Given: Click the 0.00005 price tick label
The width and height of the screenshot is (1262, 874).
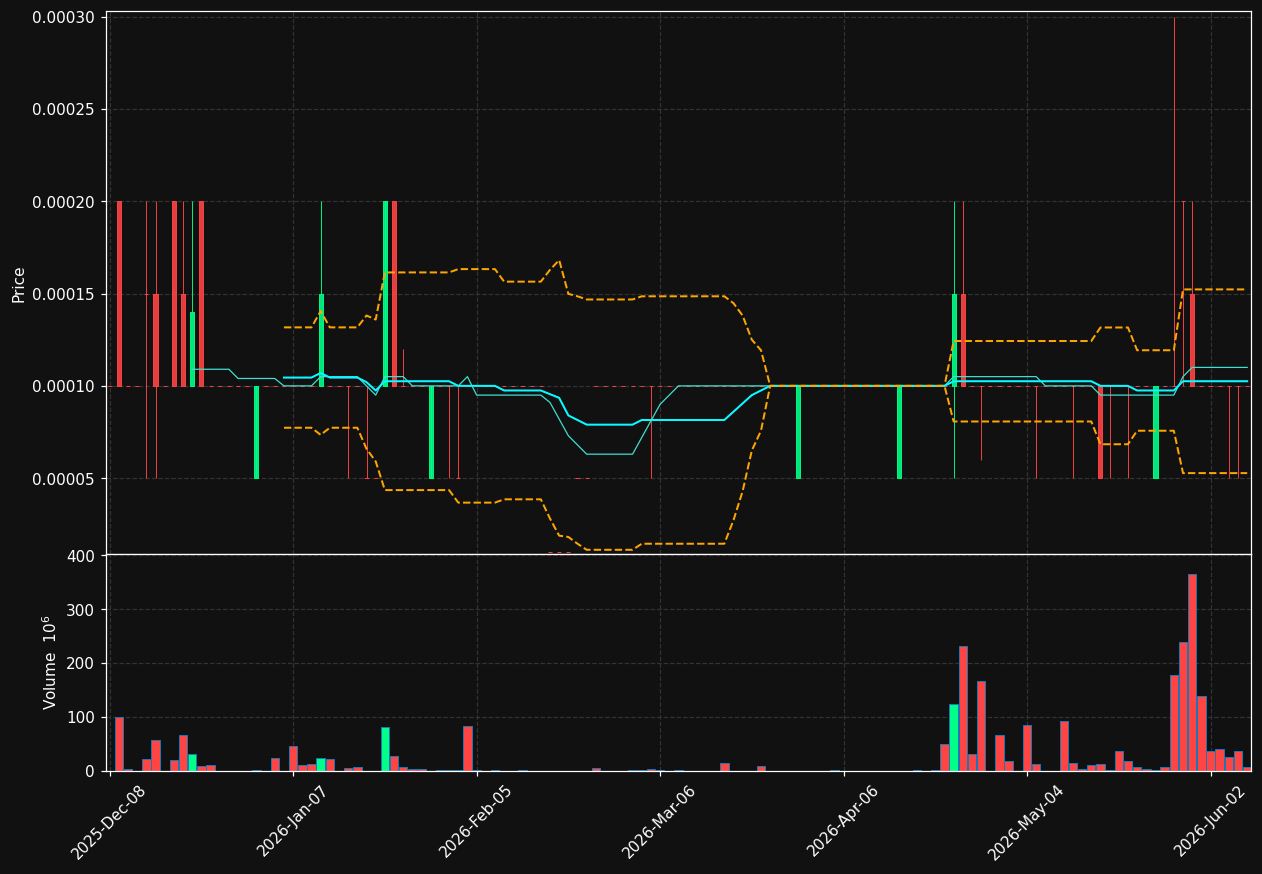Looking at the screenshot, I should 63,479.
